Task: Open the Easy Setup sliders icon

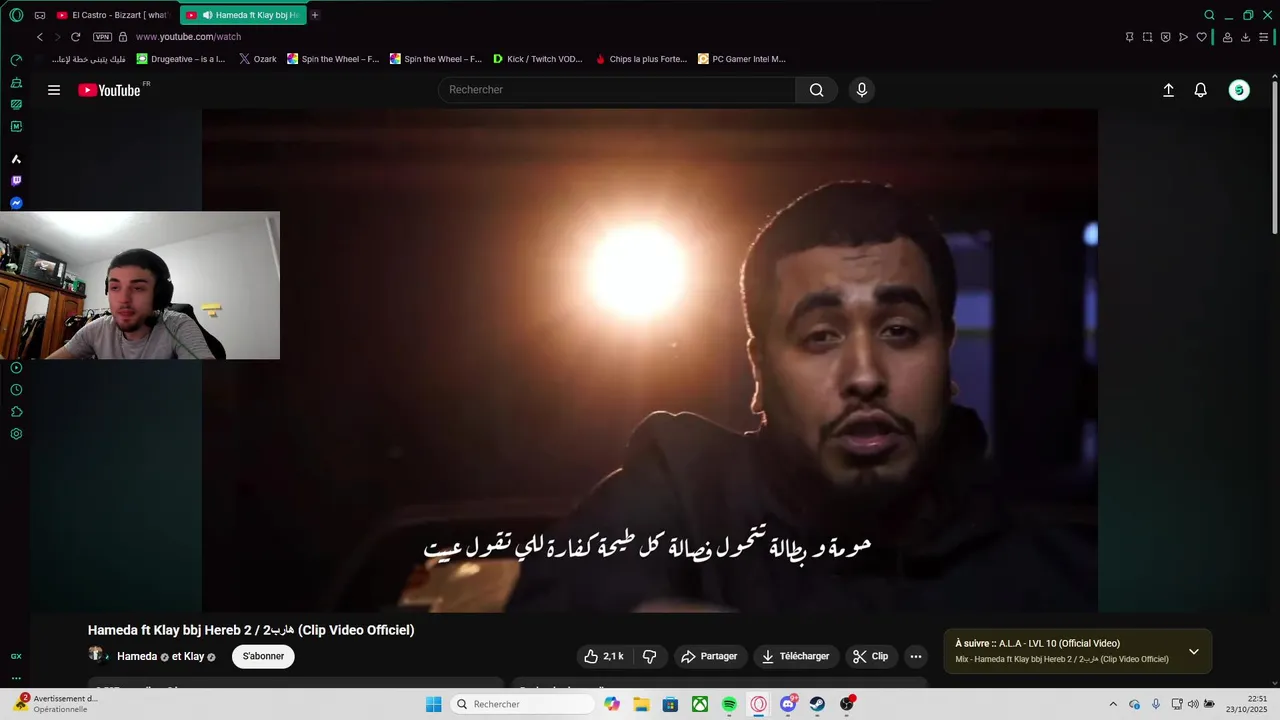Action: pos(1264,37)
